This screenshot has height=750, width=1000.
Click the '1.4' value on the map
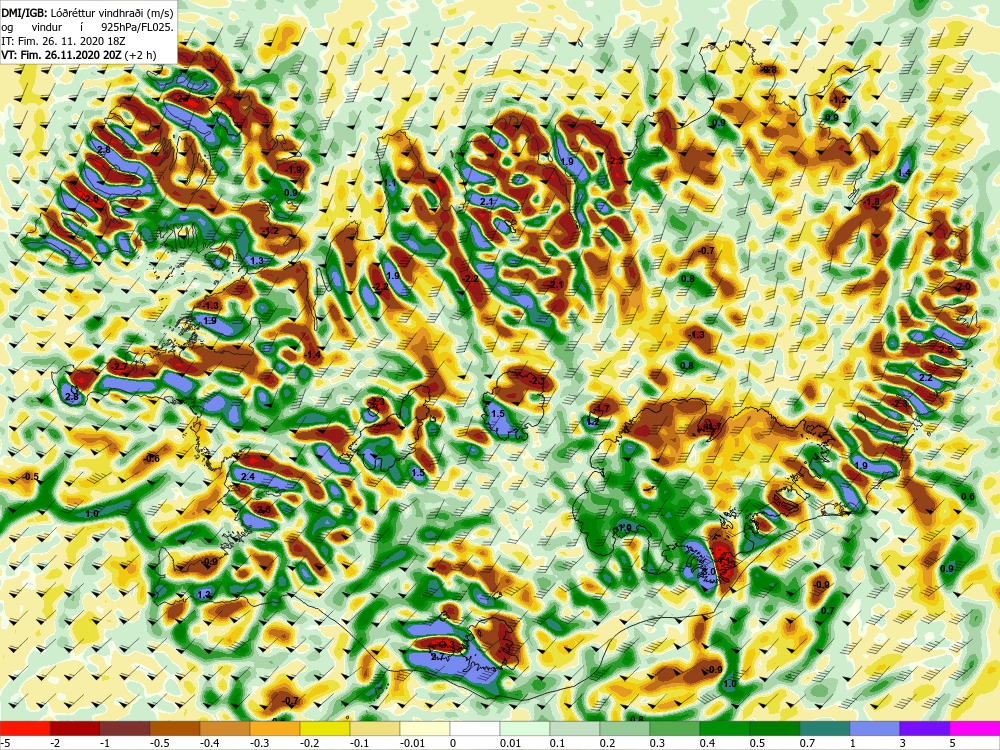pos(904,173)
